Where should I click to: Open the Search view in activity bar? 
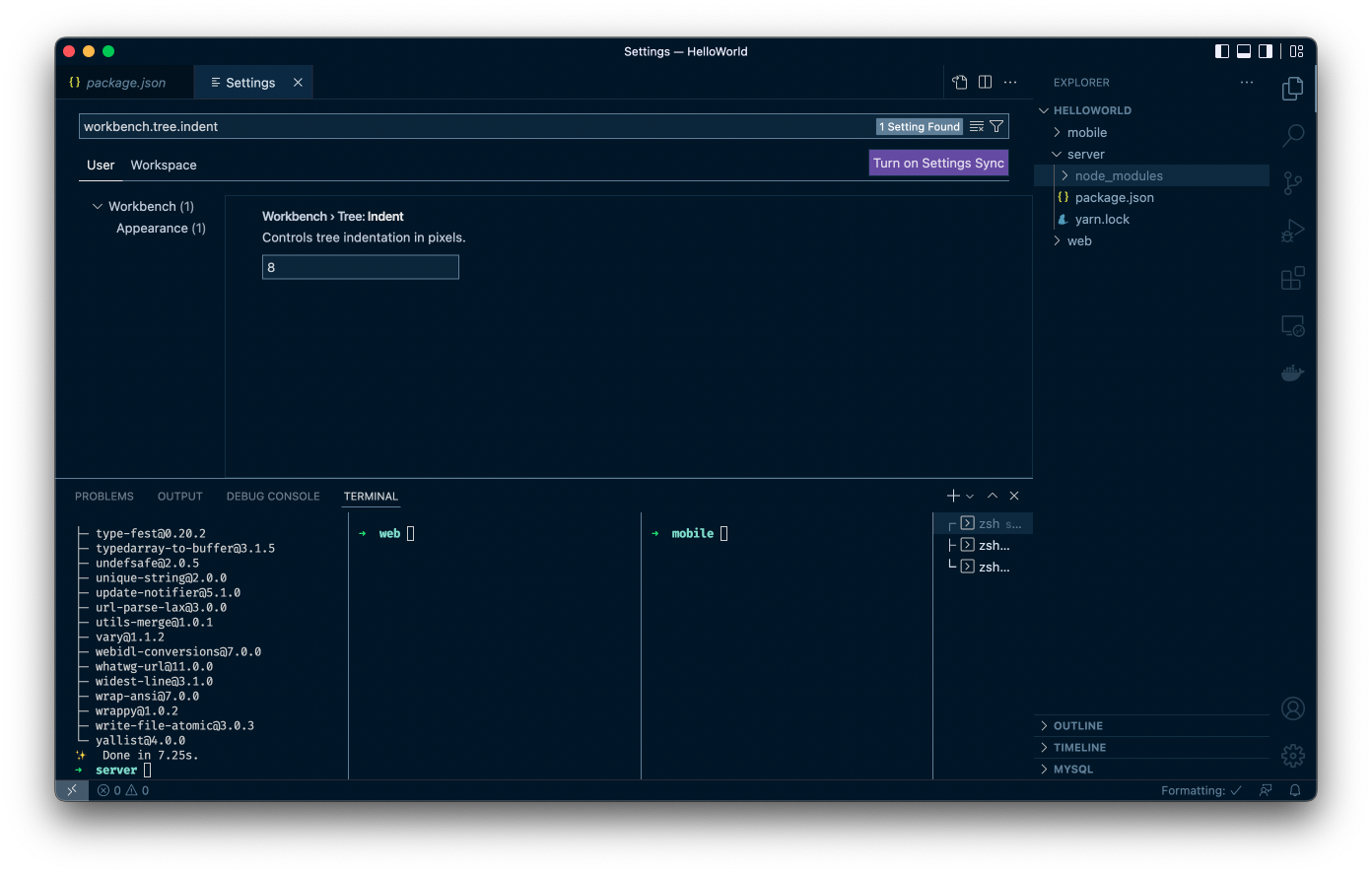pos(1292,135)
